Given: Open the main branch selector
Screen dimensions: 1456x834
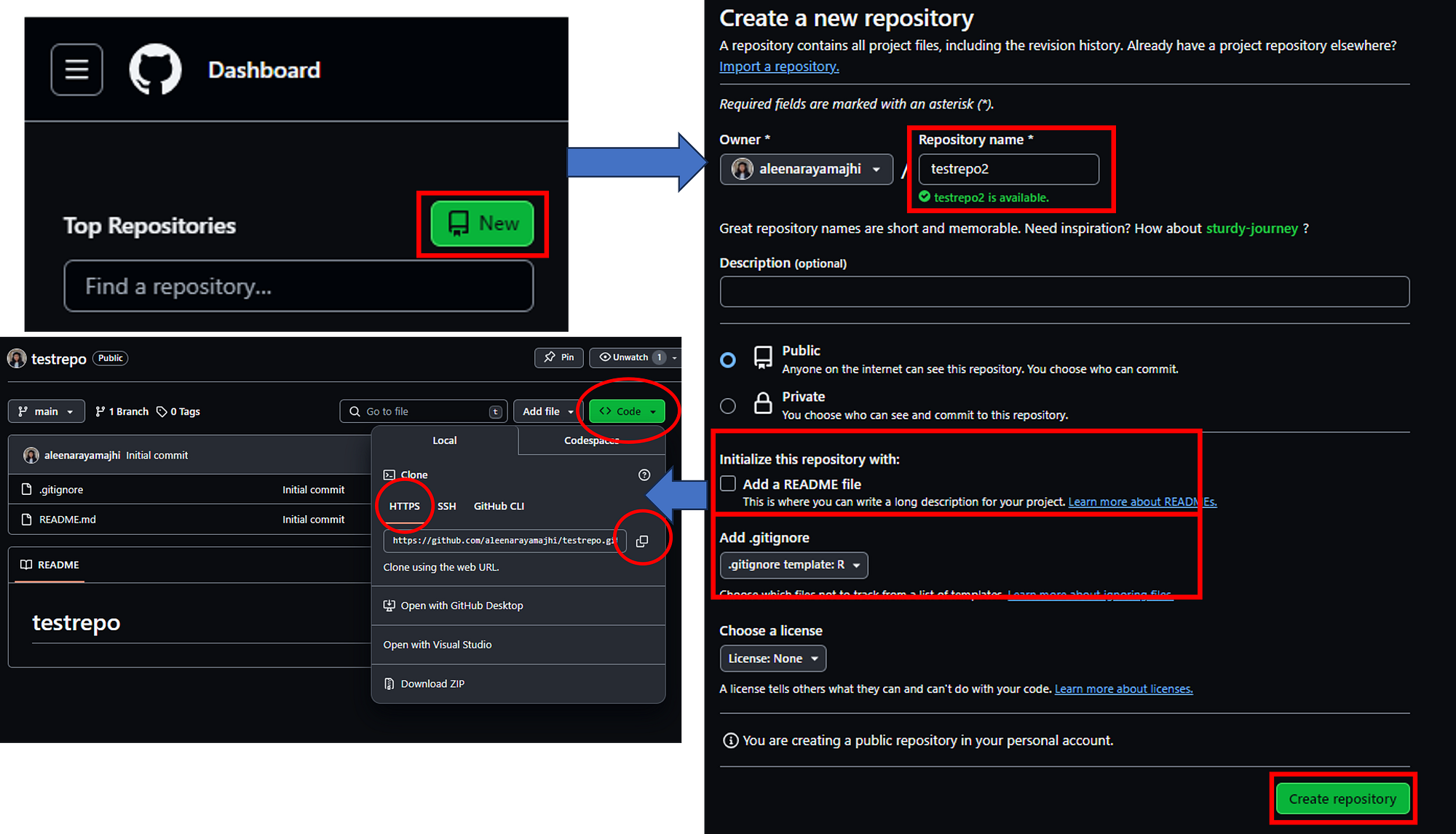Looking at the screenshot, I should (47, 411).
